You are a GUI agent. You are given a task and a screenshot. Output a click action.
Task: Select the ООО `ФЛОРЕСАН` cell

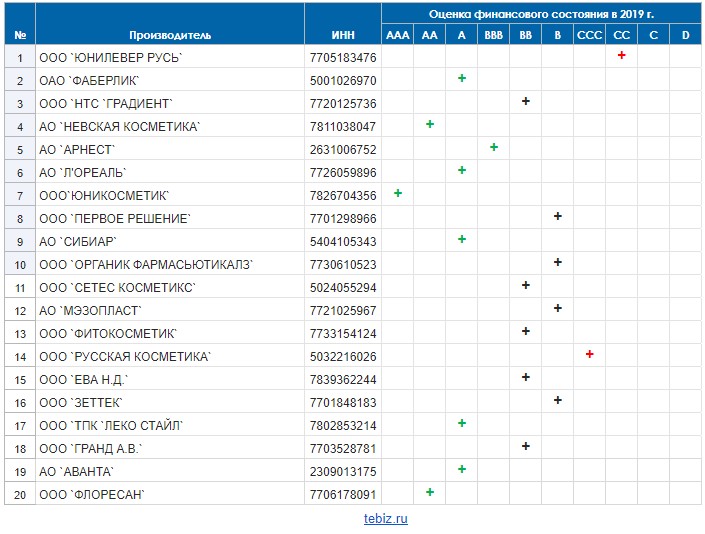pyautogui.click(x=170, y=494)
